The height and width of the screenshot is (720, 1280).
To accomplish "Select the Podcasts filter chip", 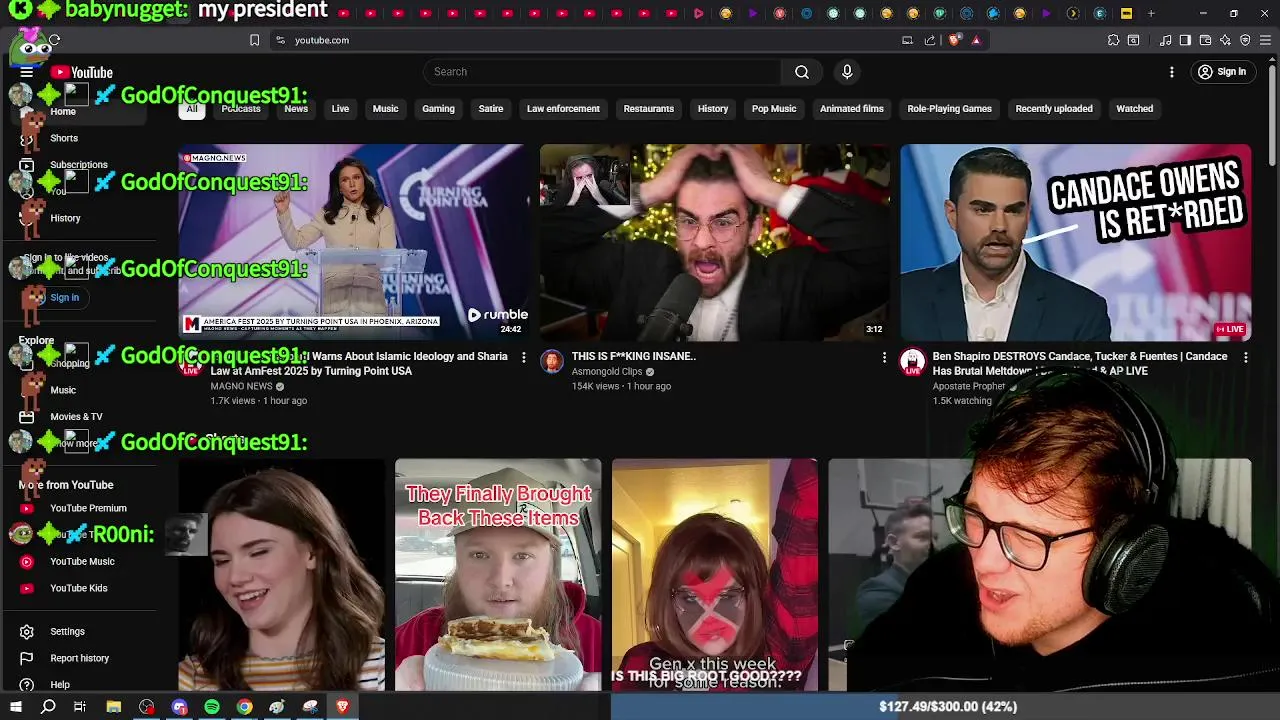I will pos(241,109).
